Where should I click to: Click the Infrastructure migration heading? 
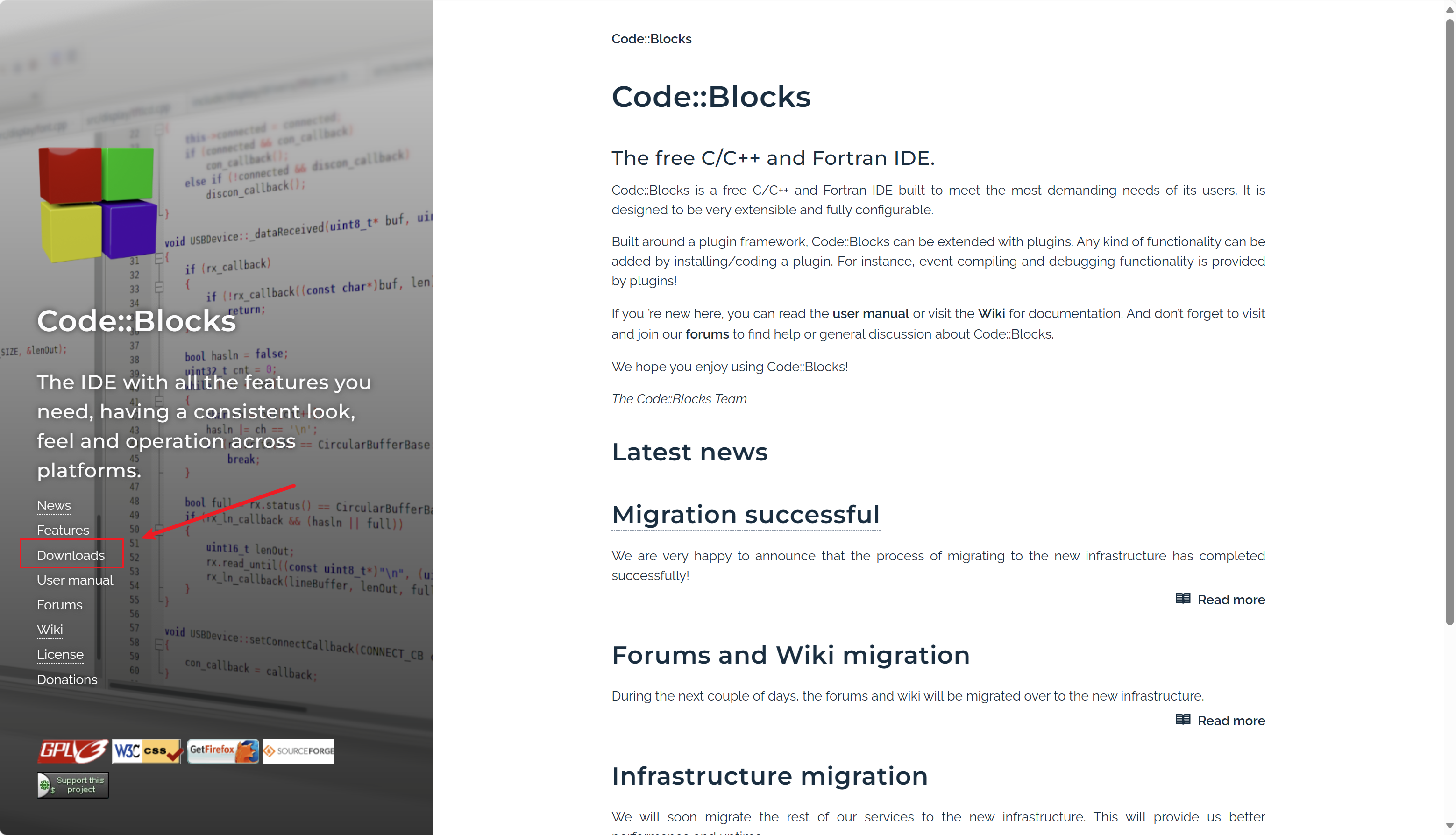pos(769,776)
